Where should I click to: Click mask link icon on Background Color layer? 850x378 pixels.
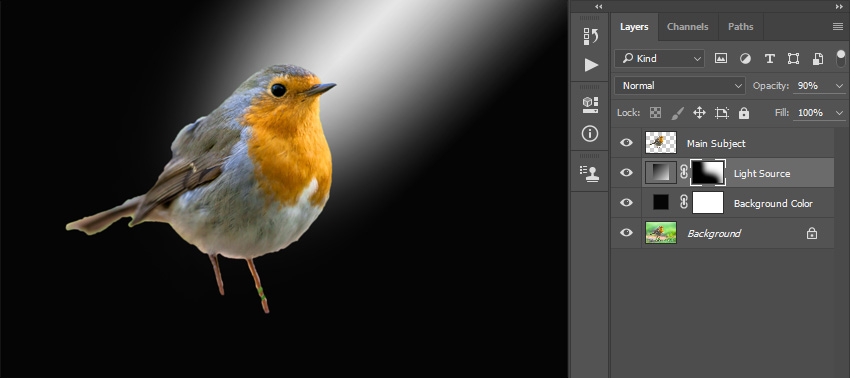click(x=684, y=202)
